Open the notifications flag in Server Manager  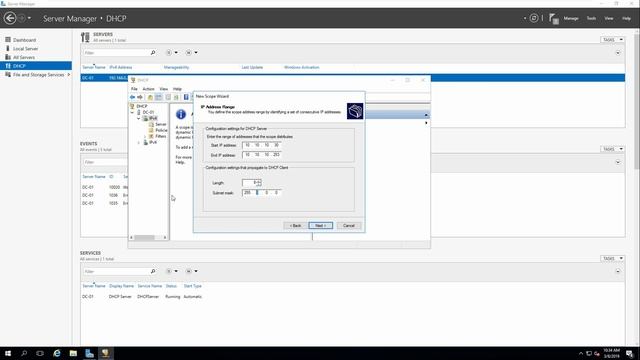pos(553,18)
